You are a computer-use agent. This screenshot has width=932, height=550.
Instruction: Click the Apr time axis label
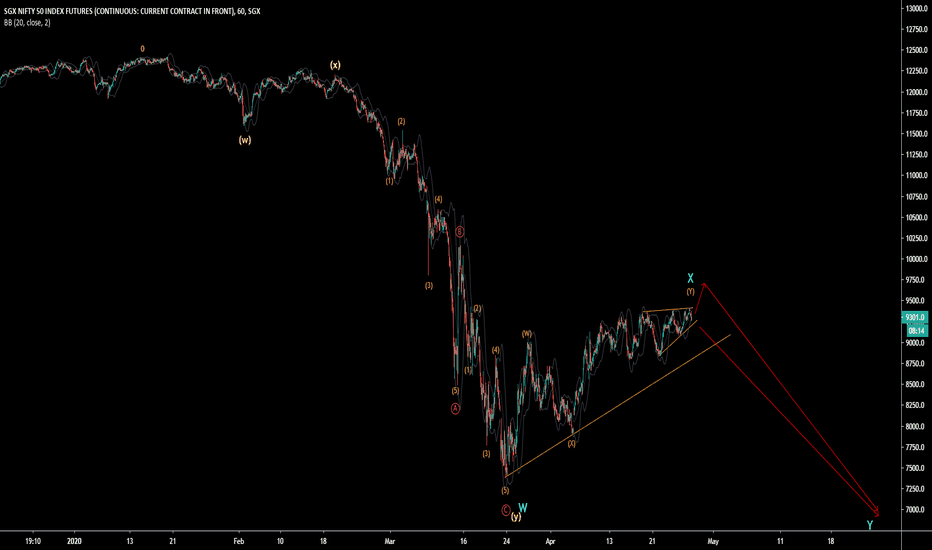point(550,541)
